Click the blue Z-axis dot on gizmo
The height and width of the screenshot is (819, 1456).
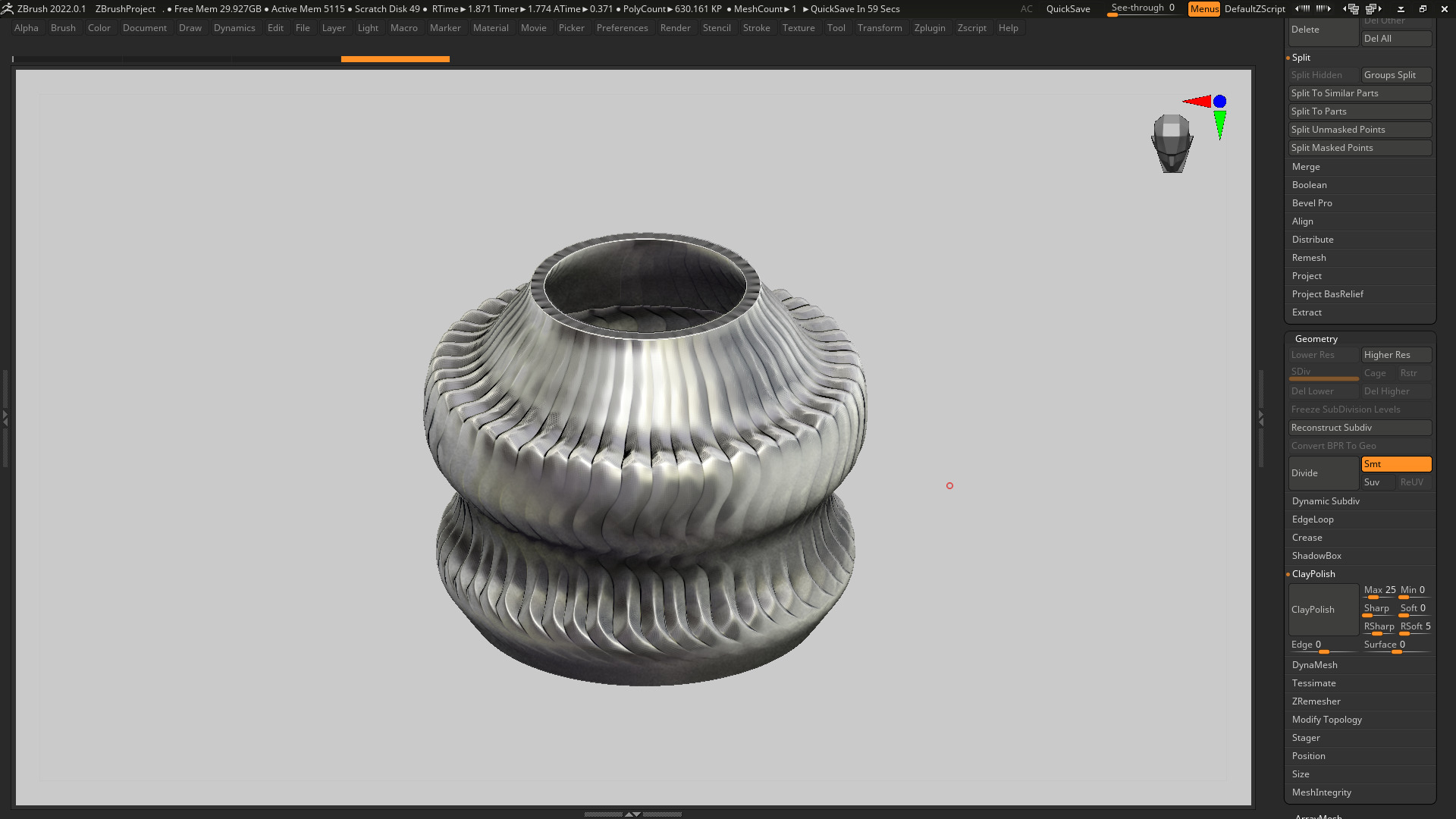[x=1219, y=101]
